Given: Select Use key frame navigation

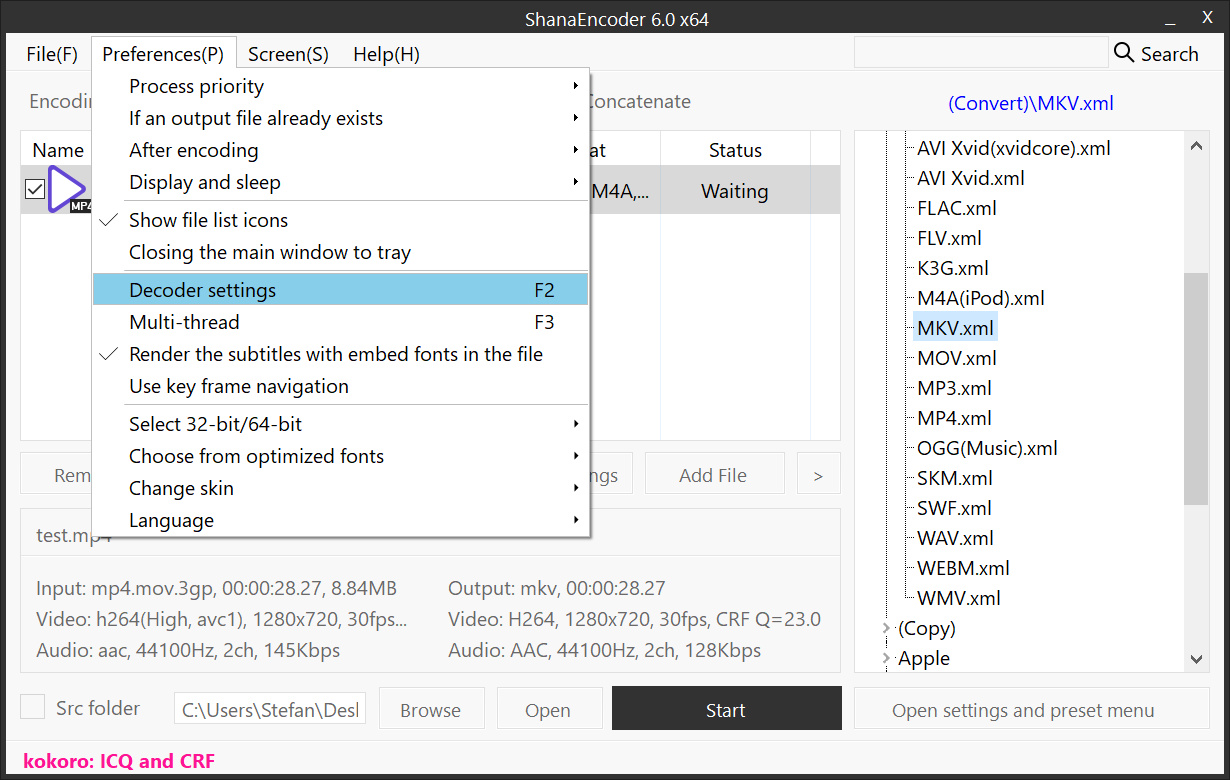Looking at the screenshot, I should click(340, 386).
